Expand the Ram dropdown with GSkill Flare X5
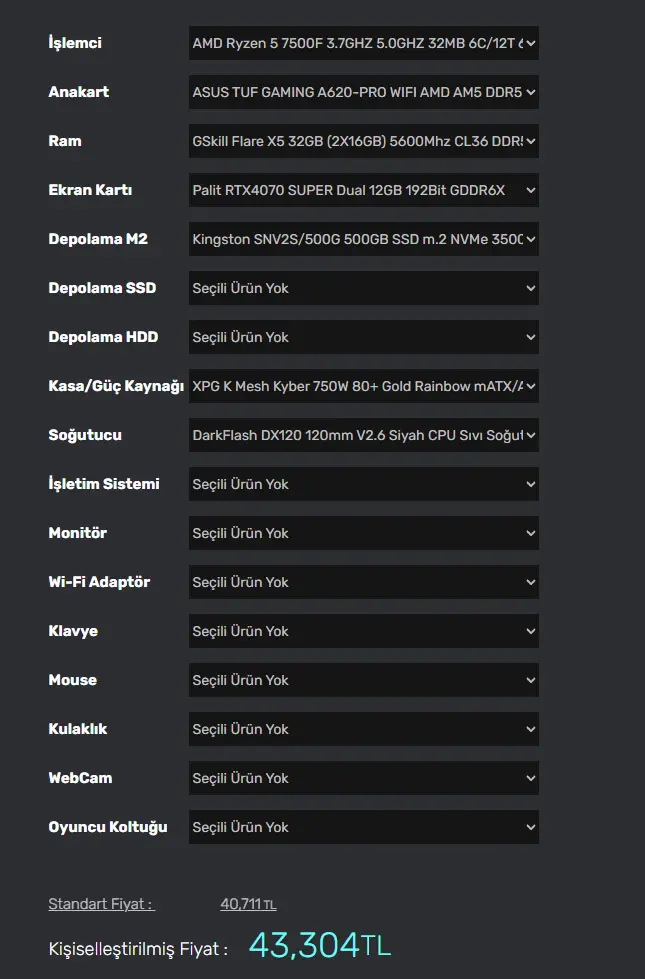Image resolution: width=645 pixels, height=979 pixels. (363, 141)
